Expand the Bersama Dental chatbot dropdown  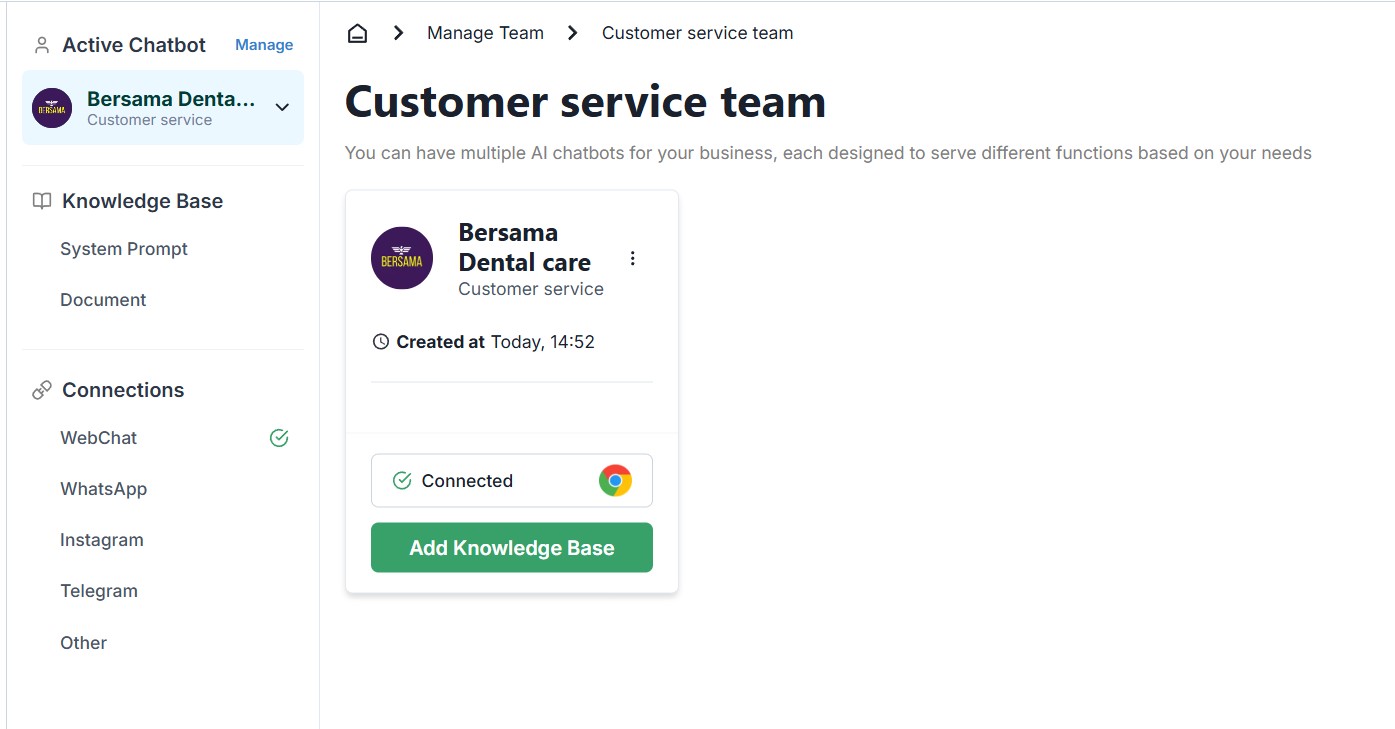coord(282,107)
